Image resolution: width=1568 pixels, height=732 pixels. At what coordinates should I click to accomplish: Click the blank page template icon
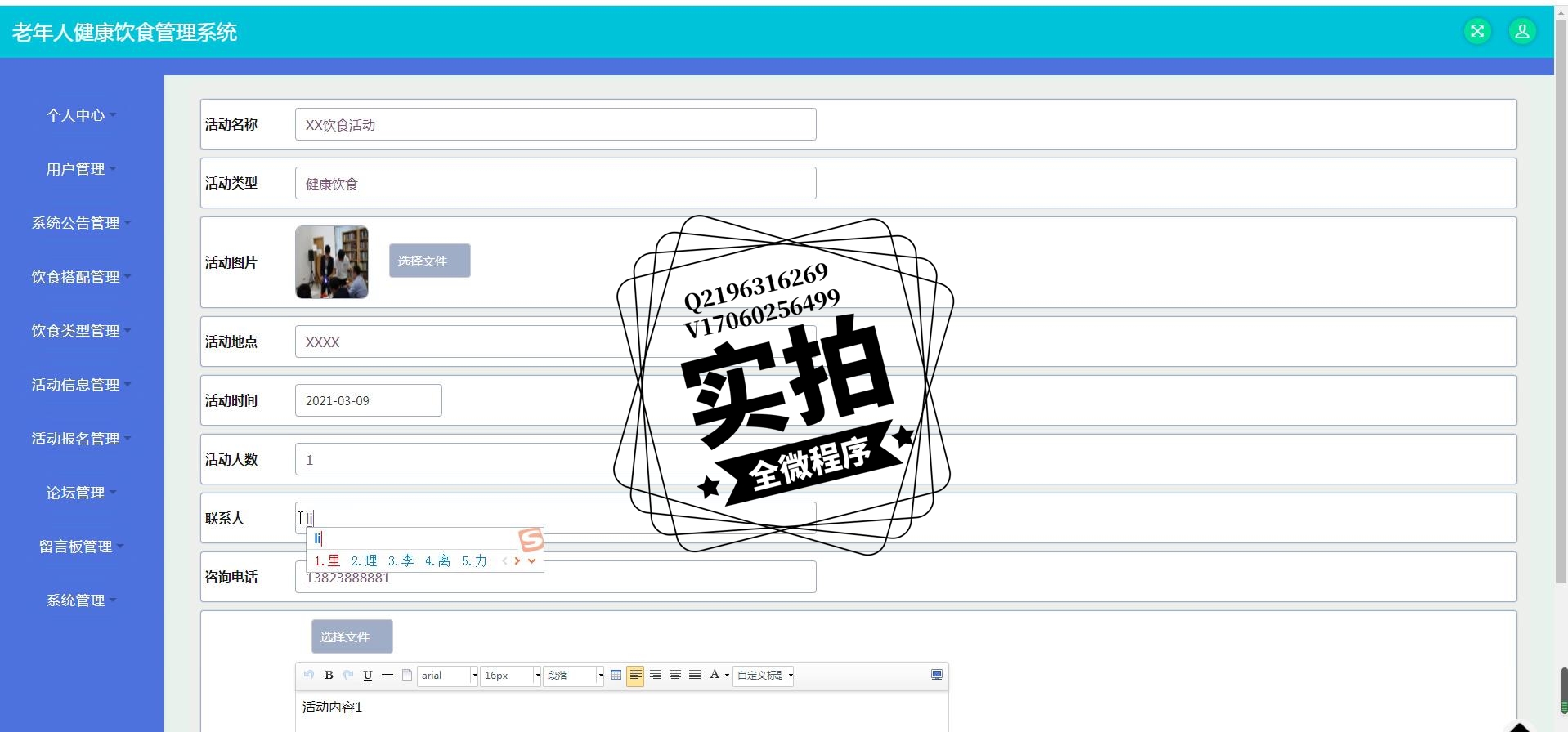pyautogui.click(x=407, y=675)
